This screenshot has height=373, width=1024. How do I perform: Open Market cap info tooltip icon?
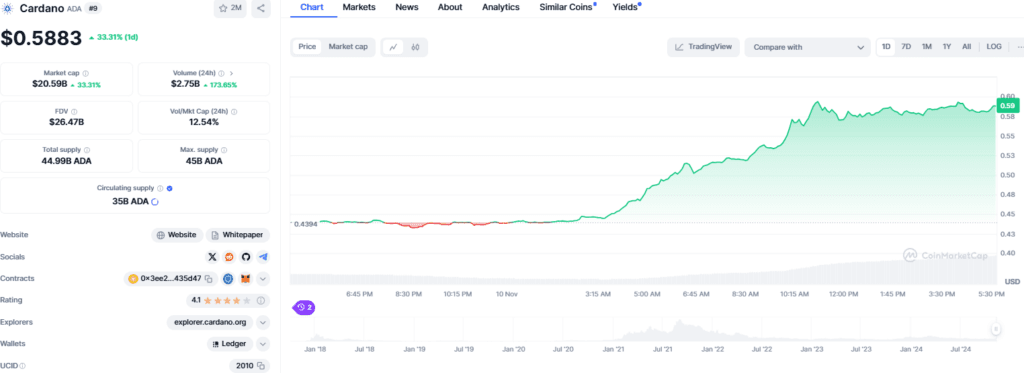click(86, 74)
